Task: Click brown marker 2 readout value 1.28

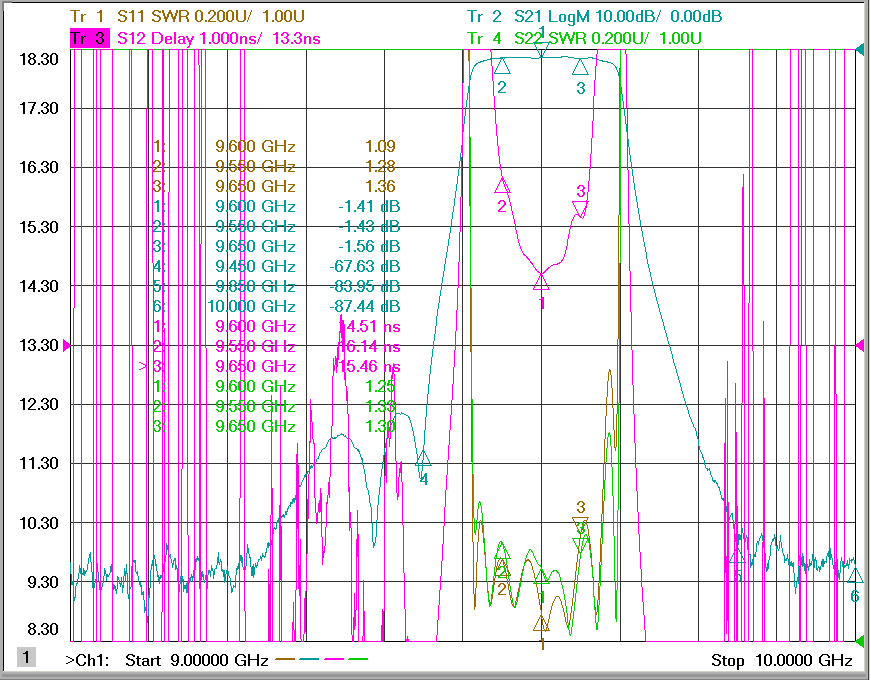Action: pos(380,166)
